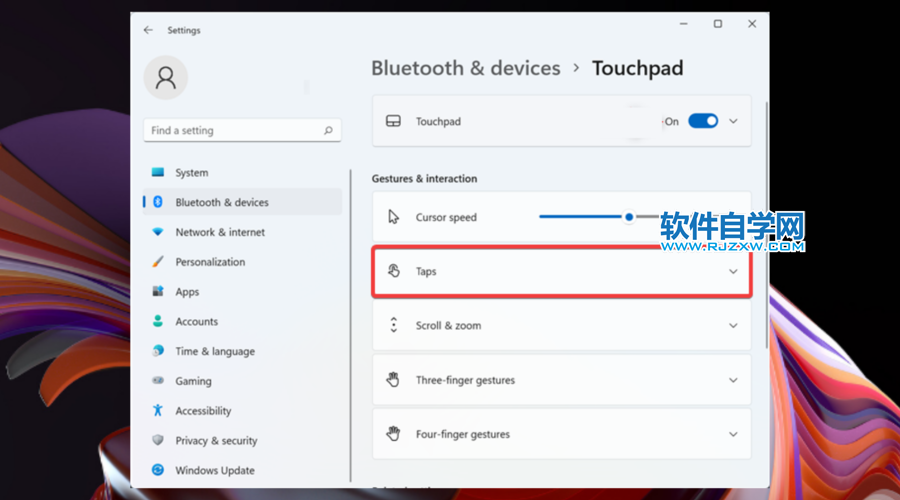Click the Accessibility sidebar icon
The width and height of the screenshot is (900, 500).
tap(158, 410)
